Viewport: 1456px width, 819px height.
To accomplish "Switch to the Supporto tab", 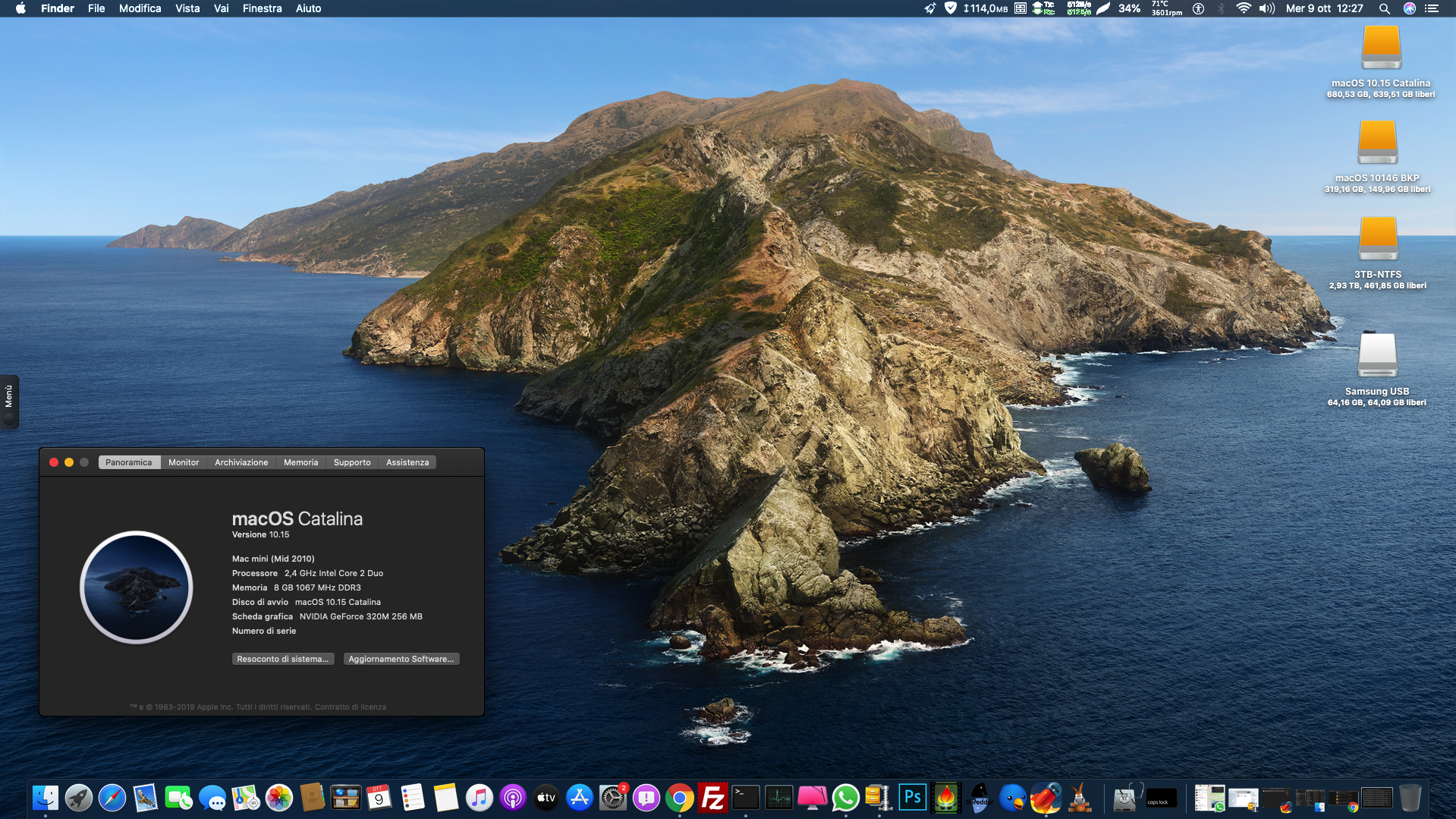I will pyautogui.click(x=352, y=462).
